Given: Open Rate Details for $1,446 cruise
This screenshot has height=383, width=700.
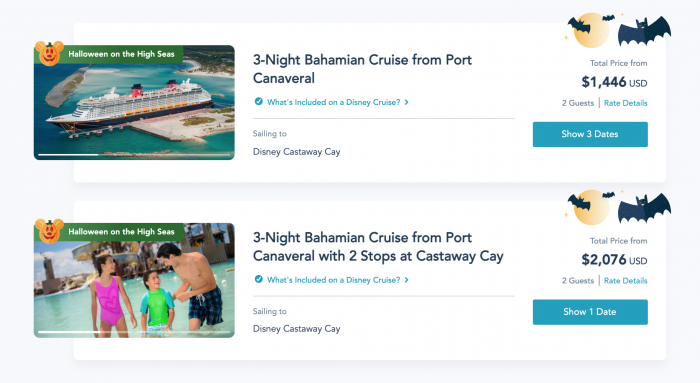Looking at the screenshot, I should point(625,103).
